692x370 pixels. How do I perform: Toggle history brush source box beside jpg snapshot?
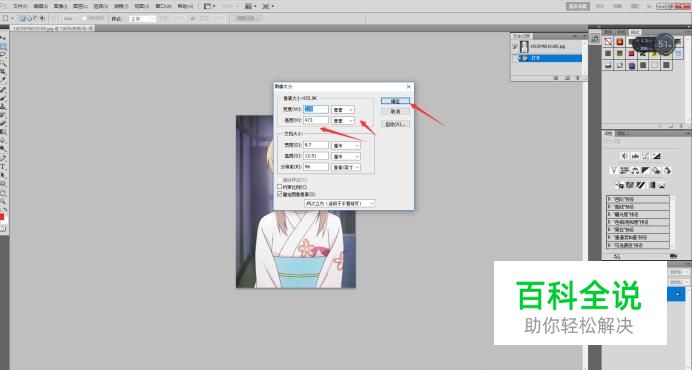(x=515, y=46)
